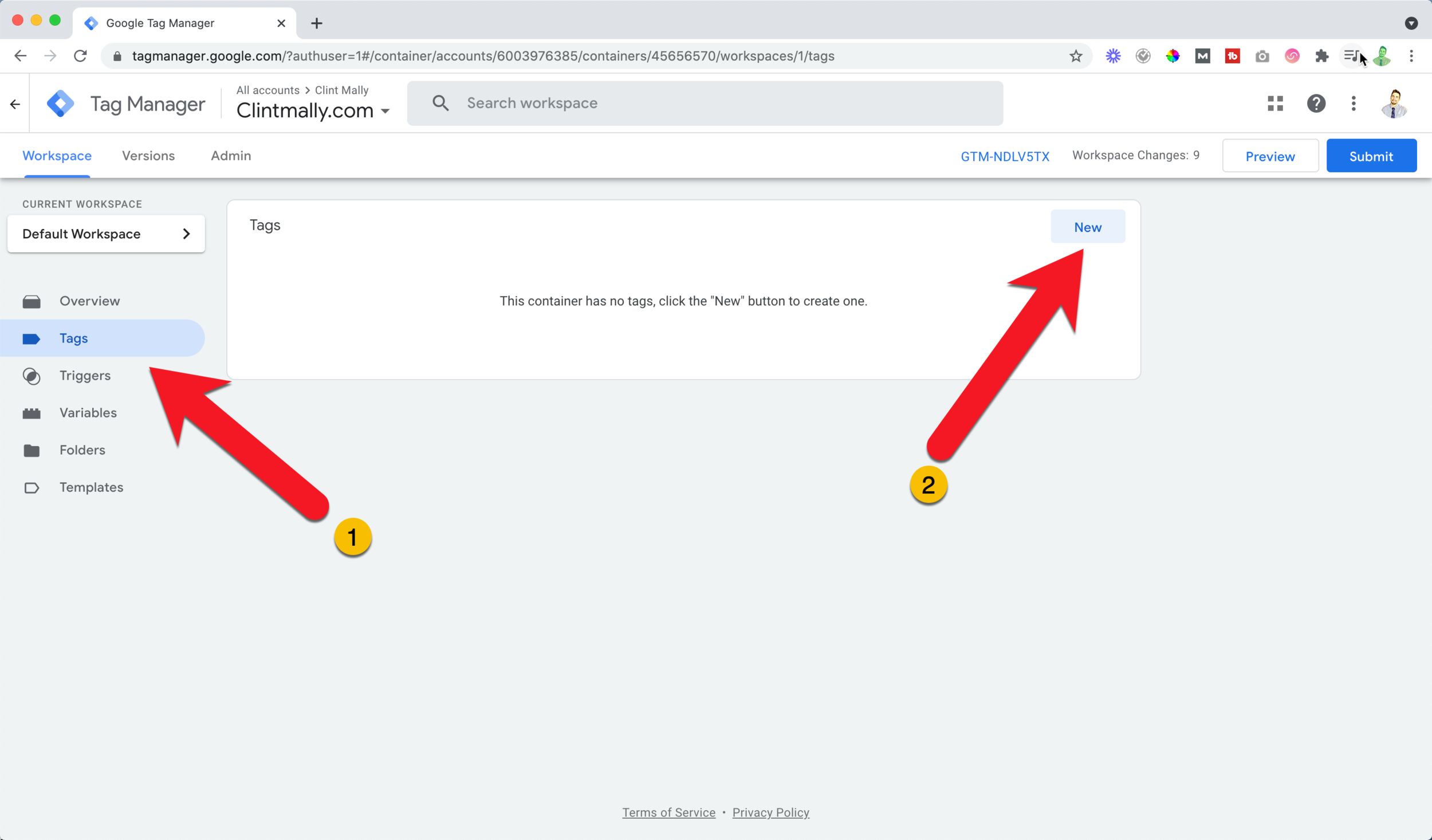Open the Chrome media control icon
Image resolution: width=1432 pixels, height=840 pixels.
tap(1351, 56)
